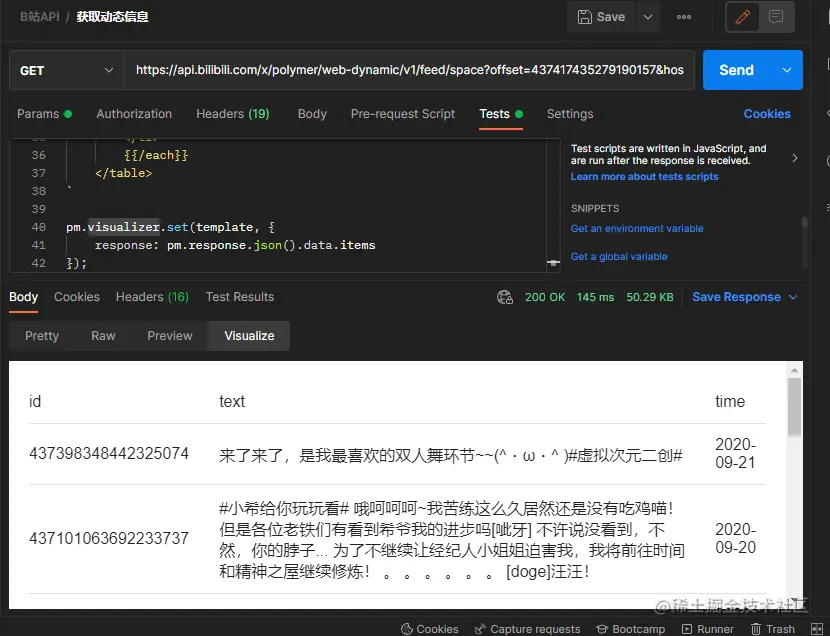
Task: Open the comments icon
Action: 776,17
